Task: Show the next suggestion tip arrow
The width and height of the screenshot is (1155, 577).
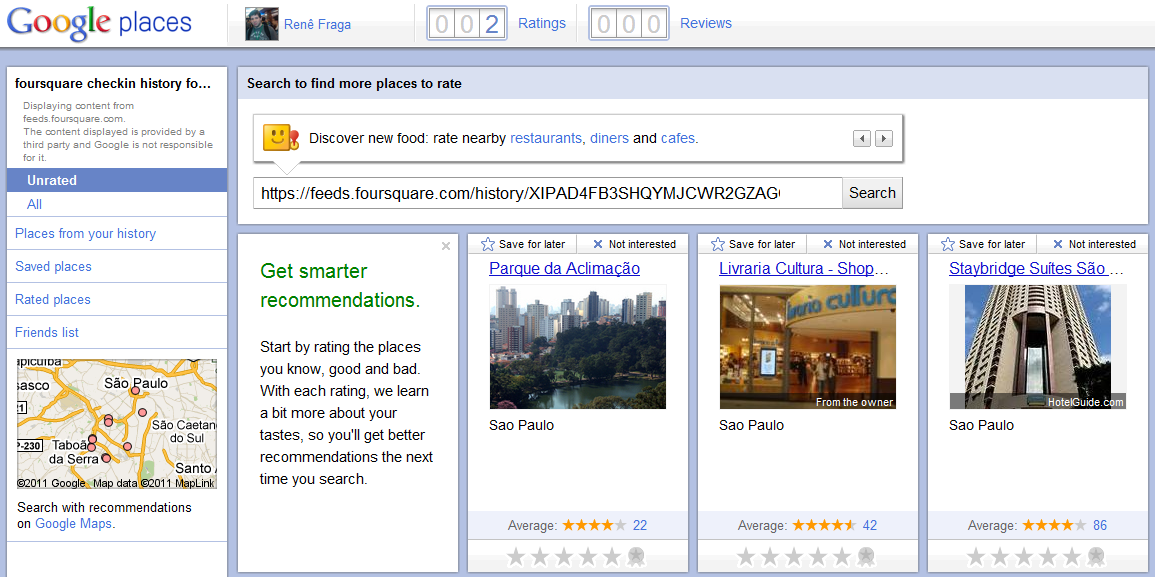Action: click(x=884, y=139)
